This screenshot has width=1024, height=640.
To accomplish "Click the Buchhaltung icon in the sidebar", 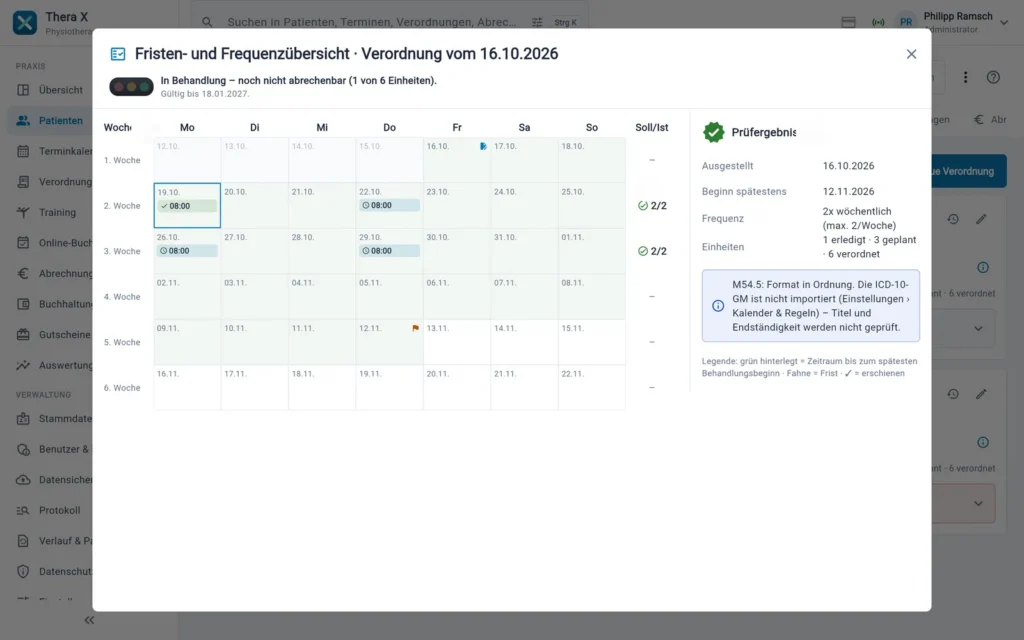I will pos(23,304).
